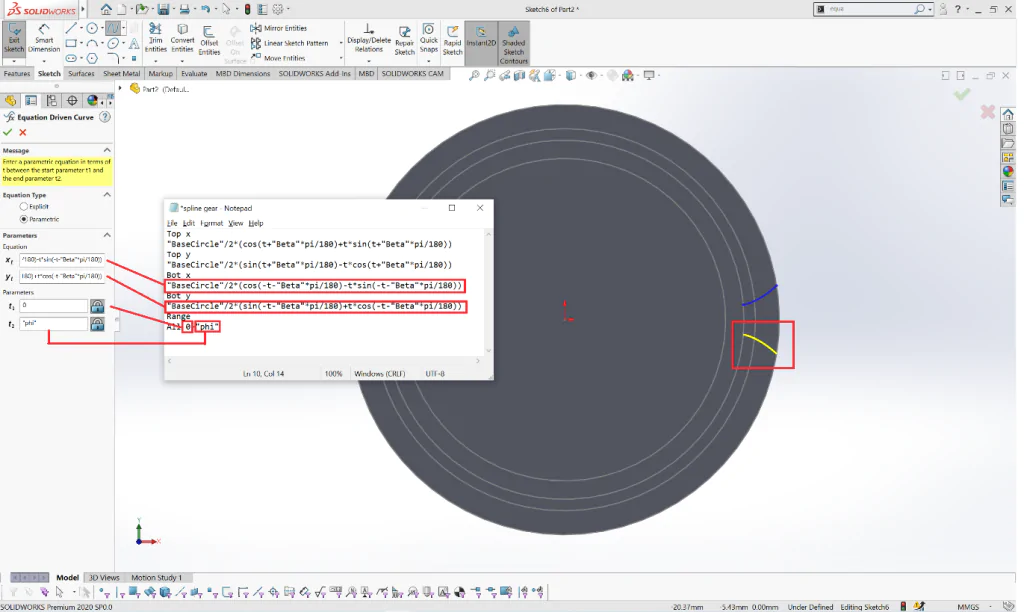Viewport: 1024px width, 612px height.
Task: Open Equation Driven Curve help button
Action: coord(104,117)
